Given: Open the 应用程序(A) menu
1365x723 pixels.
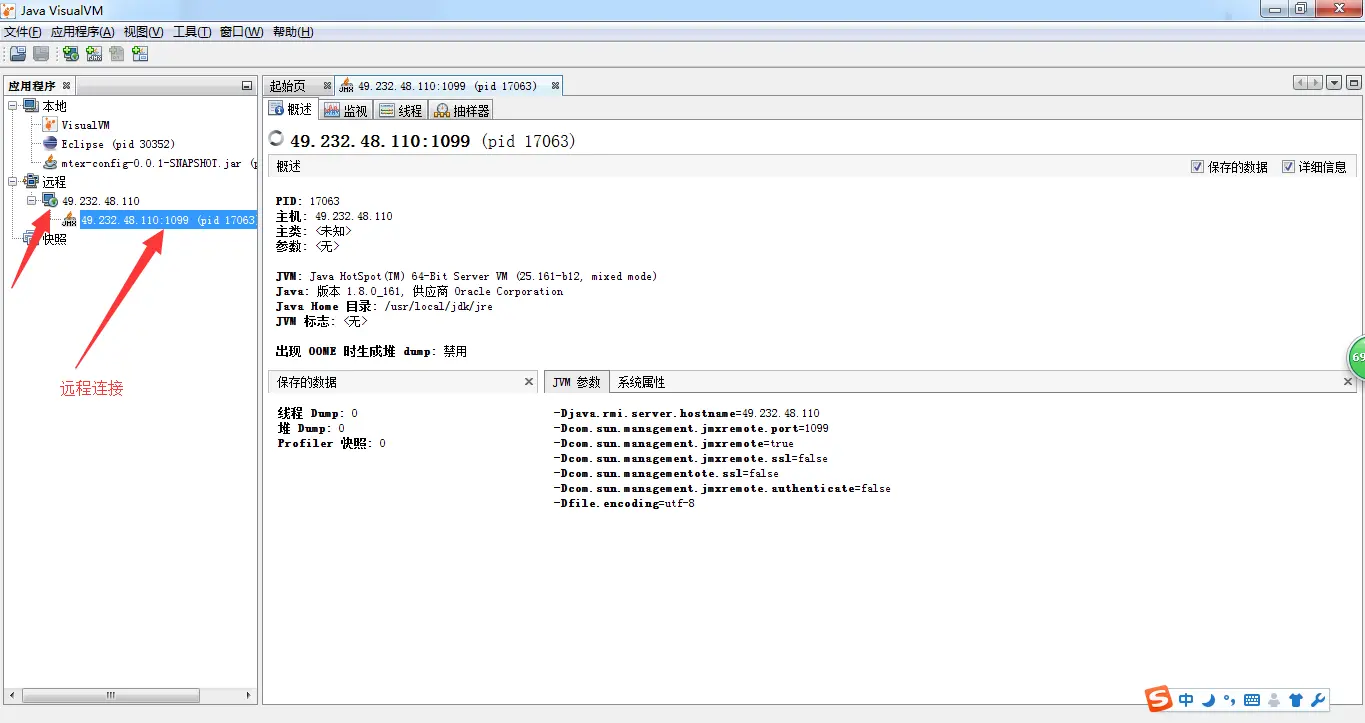Looking at the screenshot, I should (82, 32).
